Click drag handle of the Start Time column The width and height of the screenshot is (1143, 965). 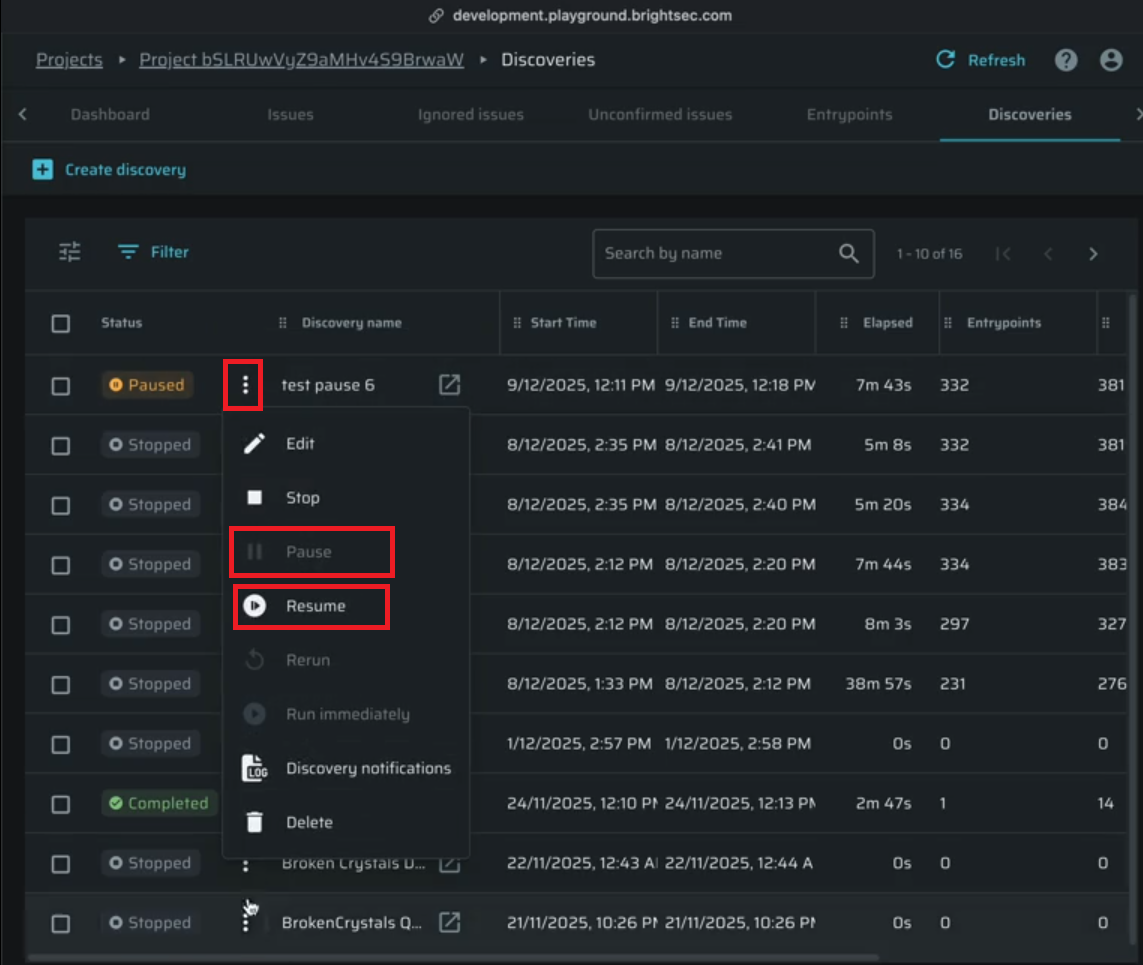(517, 323)
